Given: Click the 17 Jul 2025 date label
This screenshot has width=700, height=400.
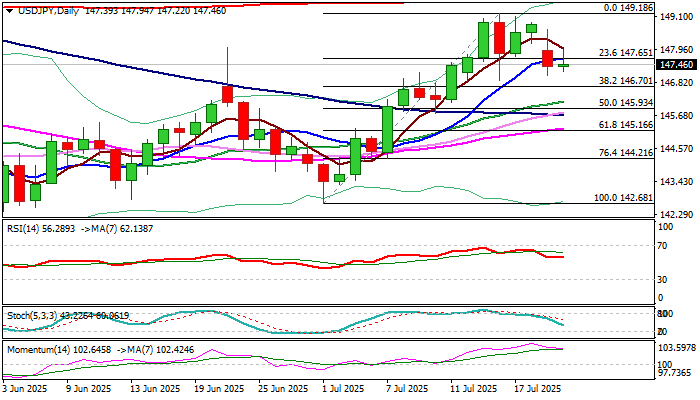Looking at the screenshot, I should coord(535,388).
